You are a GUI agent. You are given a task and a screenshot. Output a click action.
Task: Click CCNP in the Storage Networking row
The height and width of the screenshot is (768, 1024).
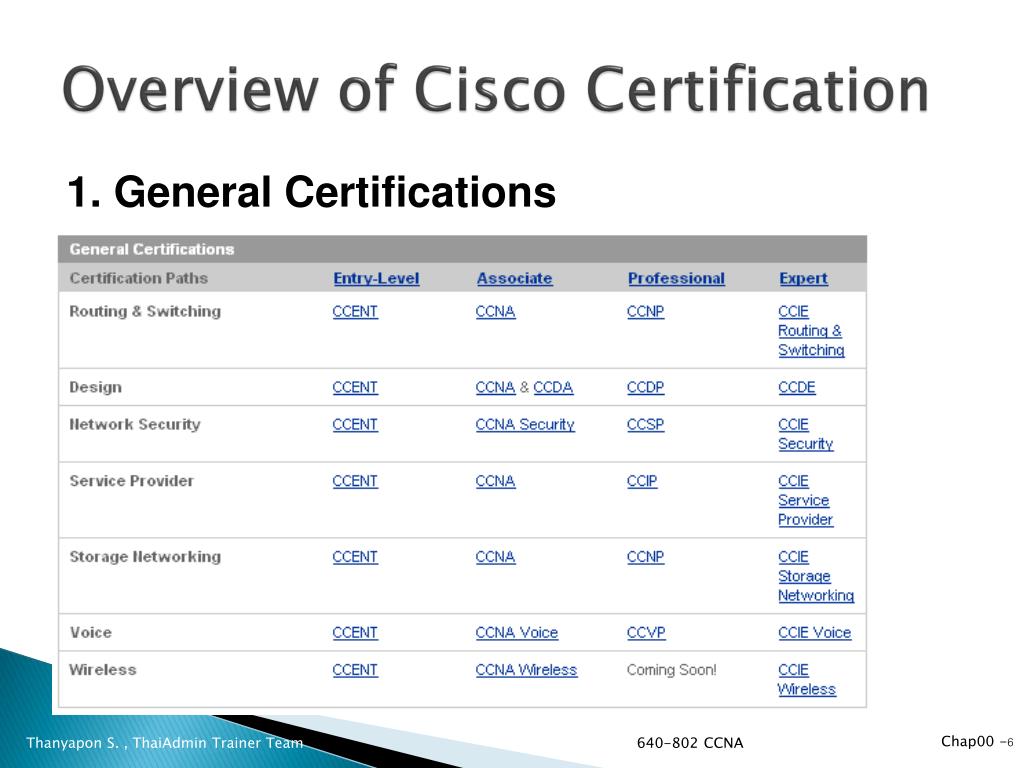646,557
